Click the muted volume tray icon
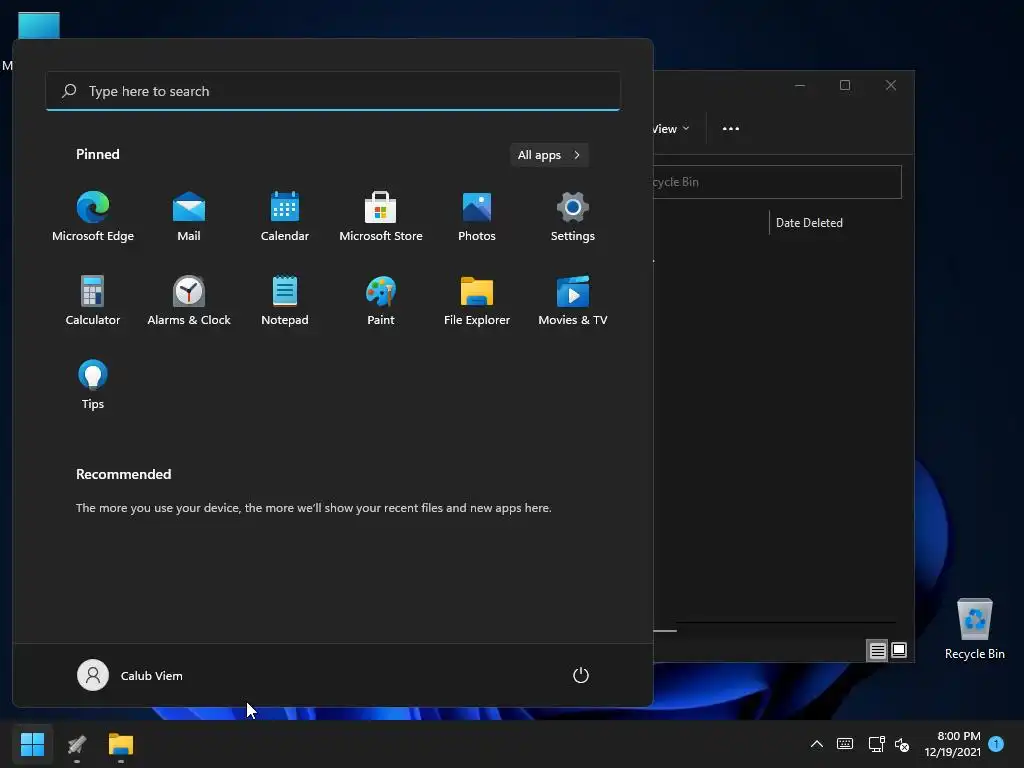 (902, 744)
